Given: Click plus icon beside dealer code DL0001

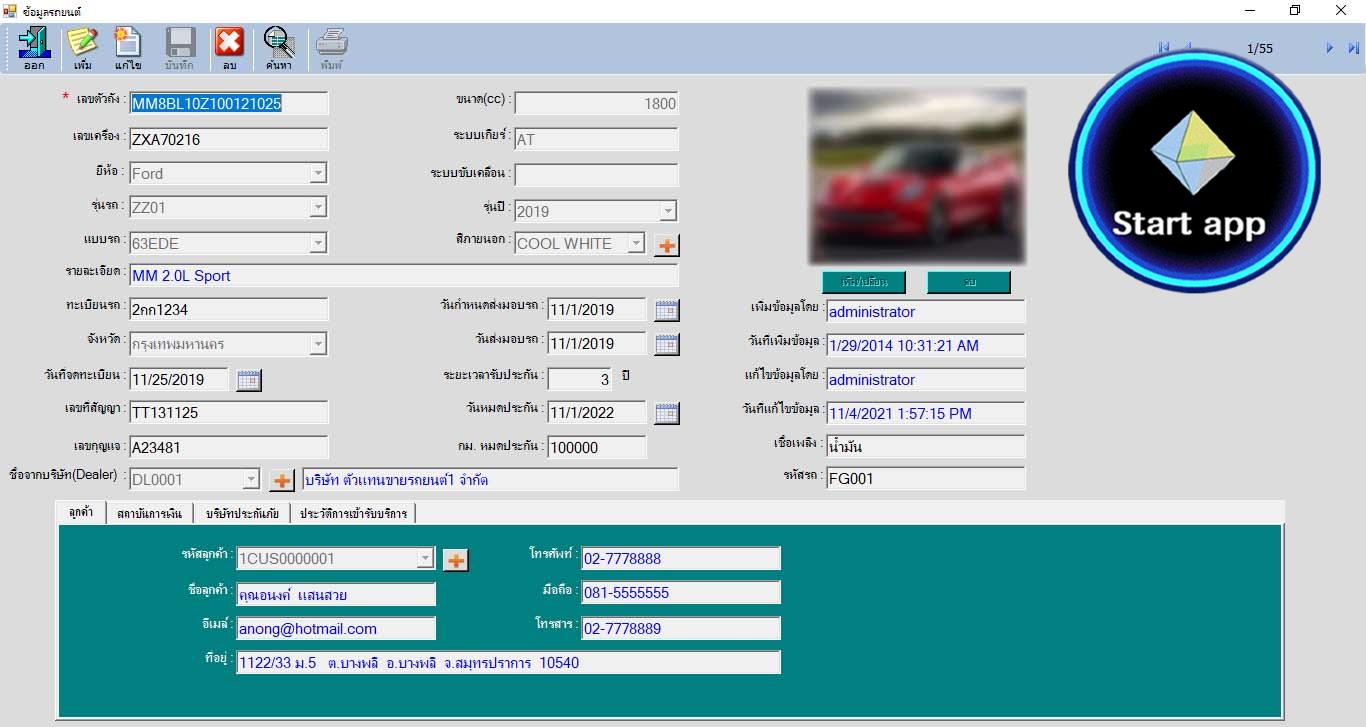Looking at the screenshot, I should point(282,481).
